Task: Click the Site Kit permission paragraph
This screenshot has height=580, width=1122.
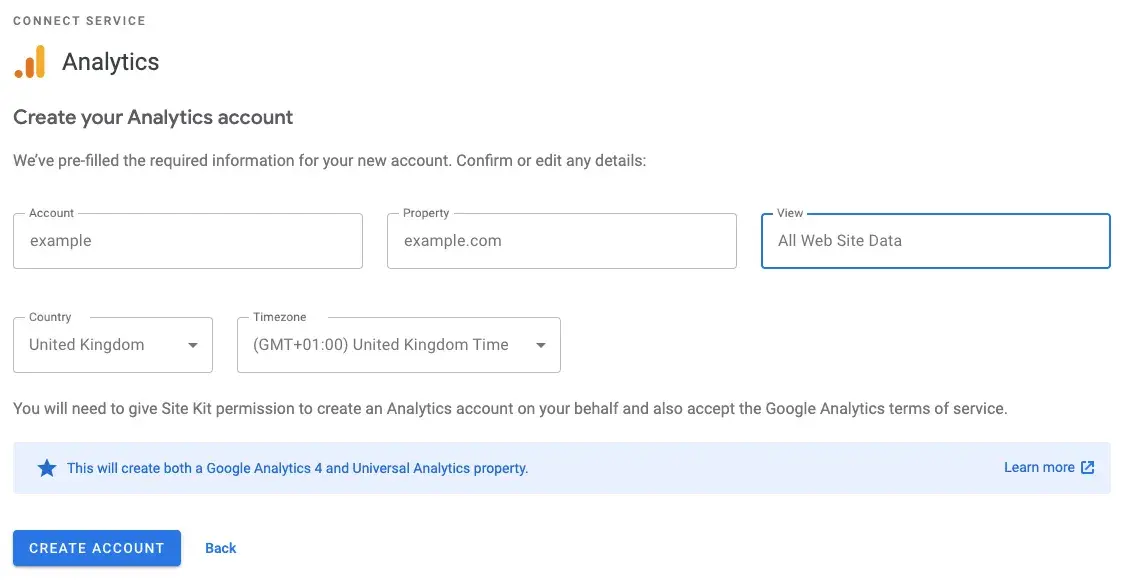Action: tap(510, 408)
